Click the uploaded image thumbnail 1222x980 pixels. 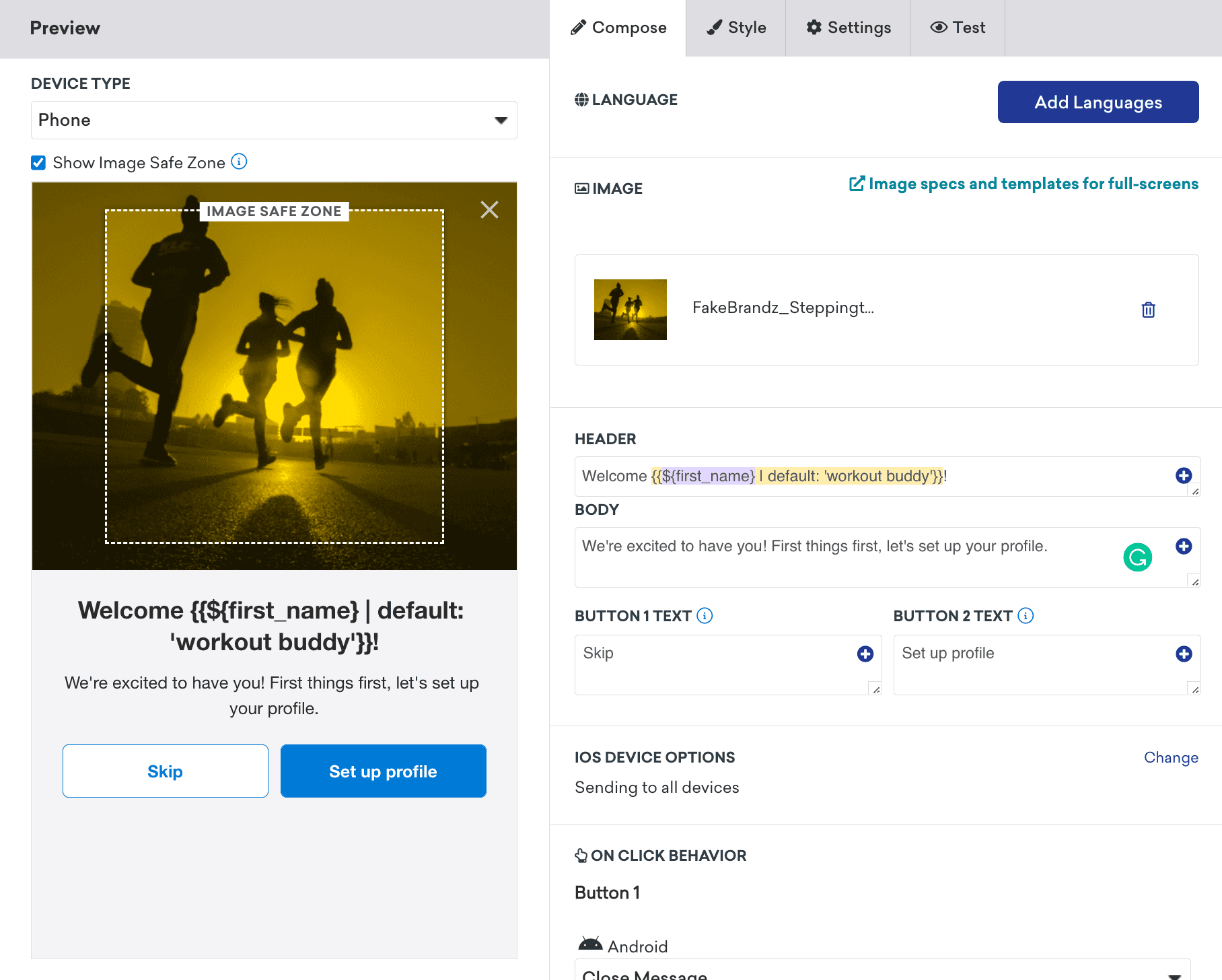(630, 309)
